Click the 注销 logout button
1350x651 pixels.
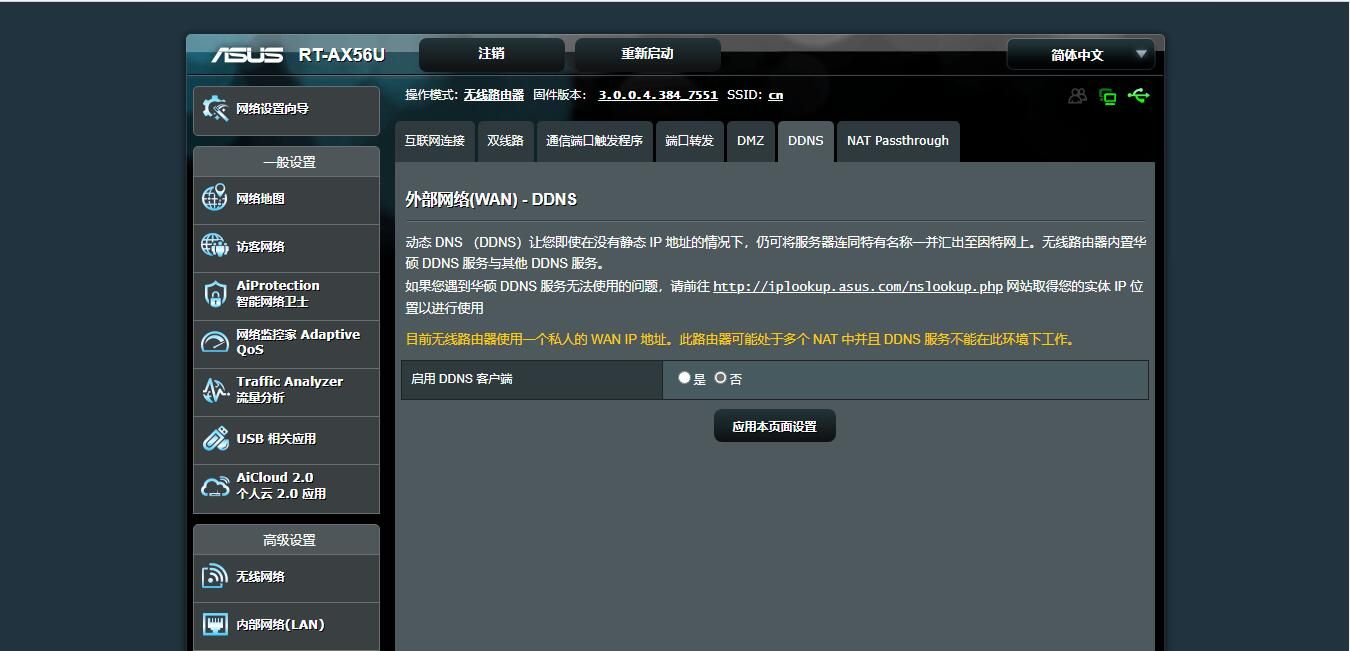coord(491,54)
